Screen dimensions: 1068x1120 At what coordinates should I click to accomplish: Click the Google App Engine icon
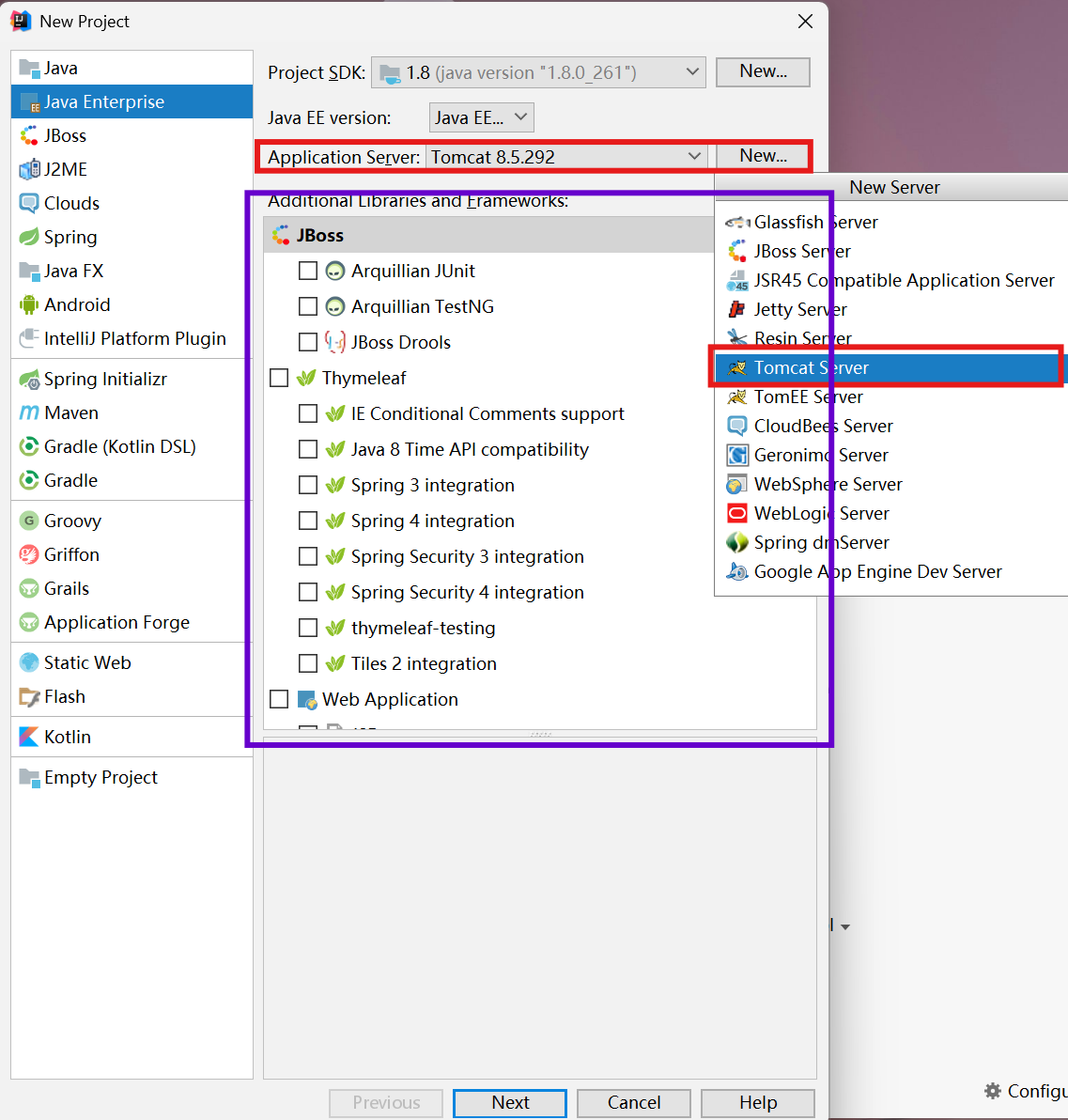[736, 571]
